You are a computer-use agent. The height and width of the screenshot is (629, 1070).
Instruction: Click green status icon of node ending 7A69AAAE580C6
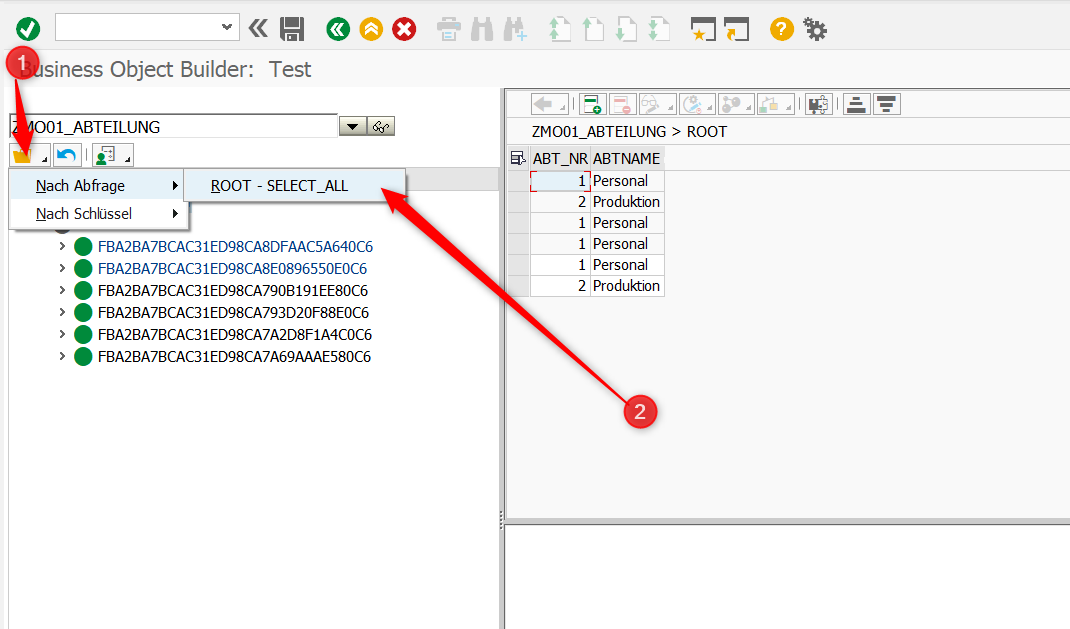coord(83,356)
